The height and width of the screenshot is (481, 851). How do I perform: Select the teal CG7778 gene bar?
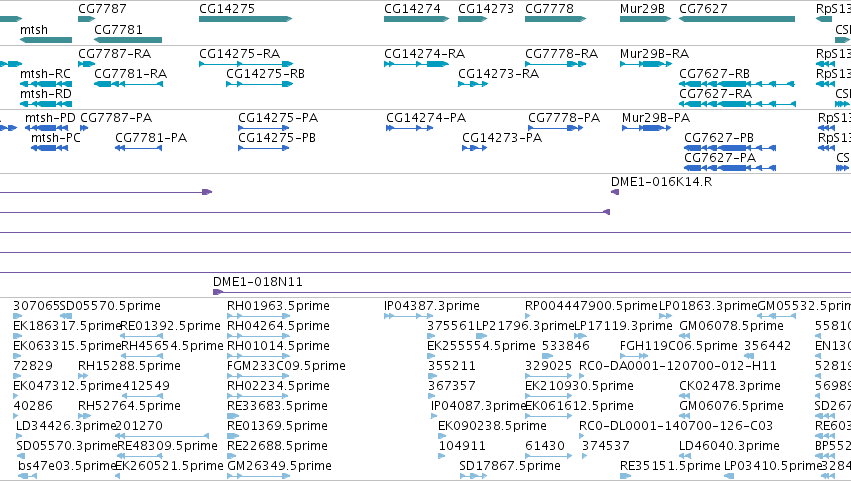point(555,19)
